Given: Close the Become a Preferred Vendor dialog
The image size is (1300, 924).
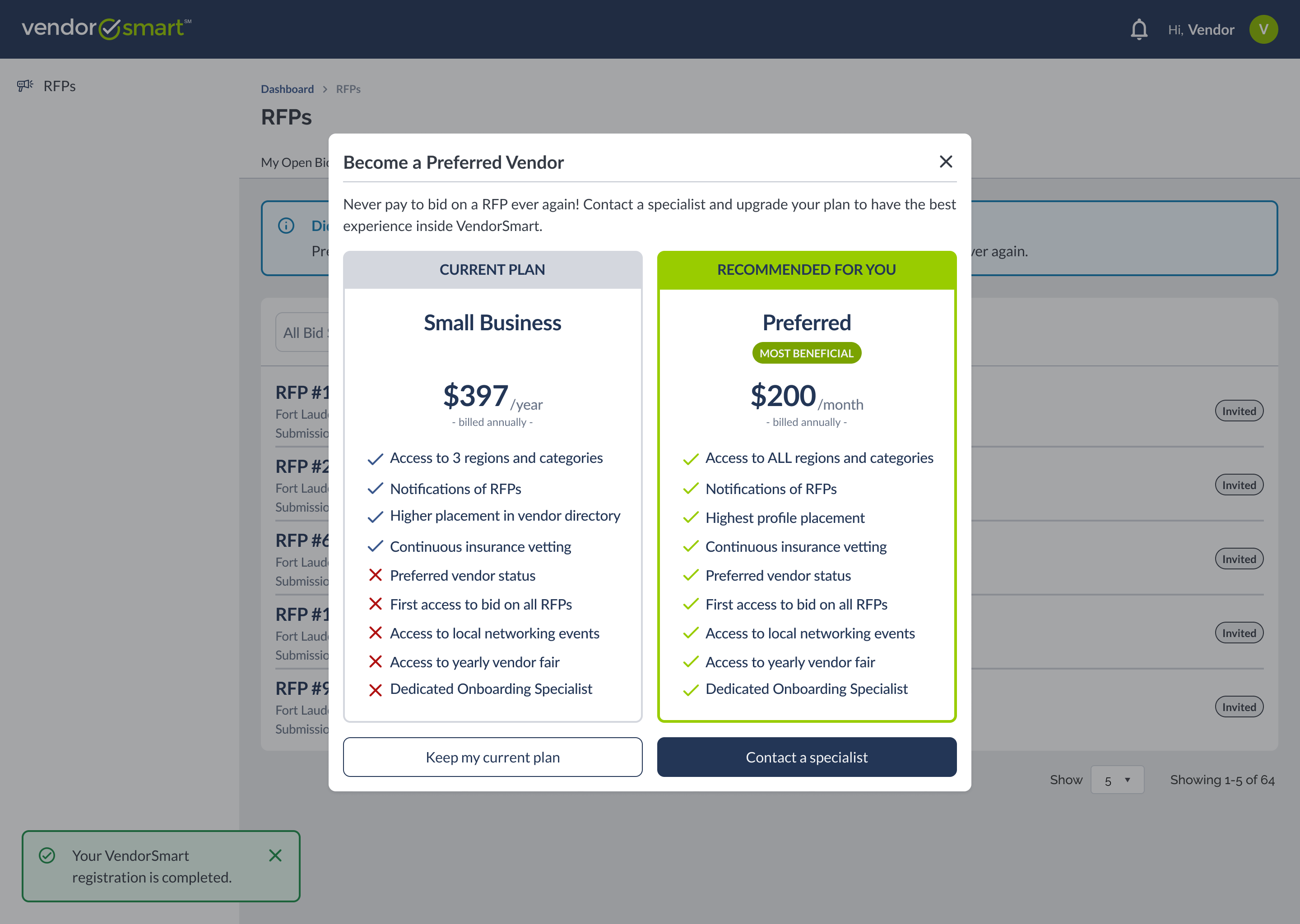Looking at the screenshot, I should coord(945,162).
